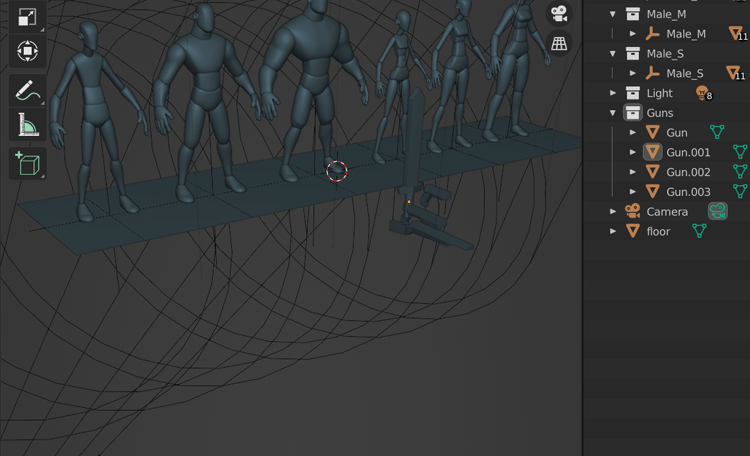This screenshot has height=456, width=750.
Task: Select the Gun.003 object name
Action: point(688,192)
